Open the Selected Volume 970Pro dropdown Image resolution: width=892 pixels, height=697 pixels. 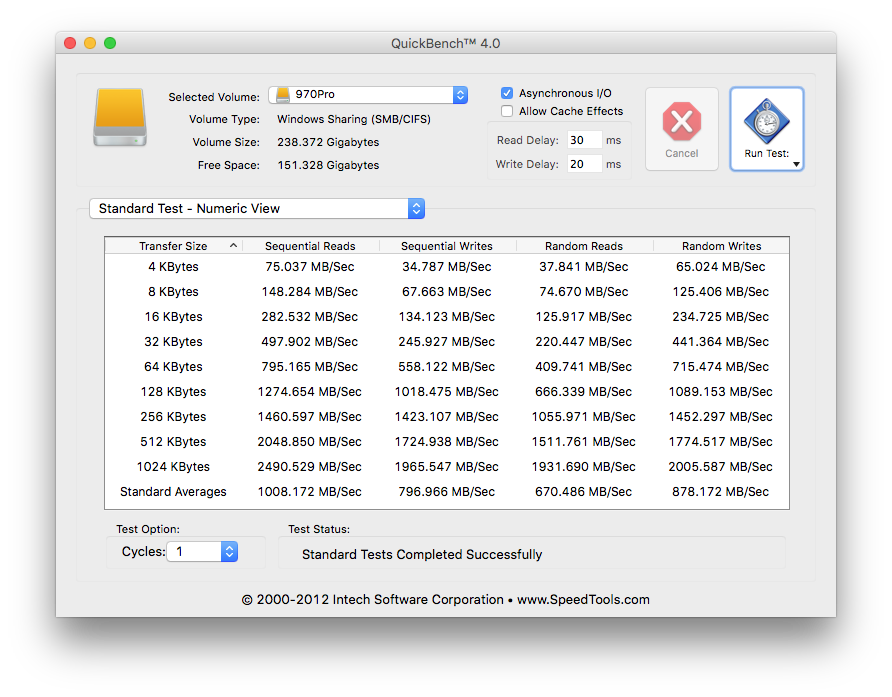point(368,94)
